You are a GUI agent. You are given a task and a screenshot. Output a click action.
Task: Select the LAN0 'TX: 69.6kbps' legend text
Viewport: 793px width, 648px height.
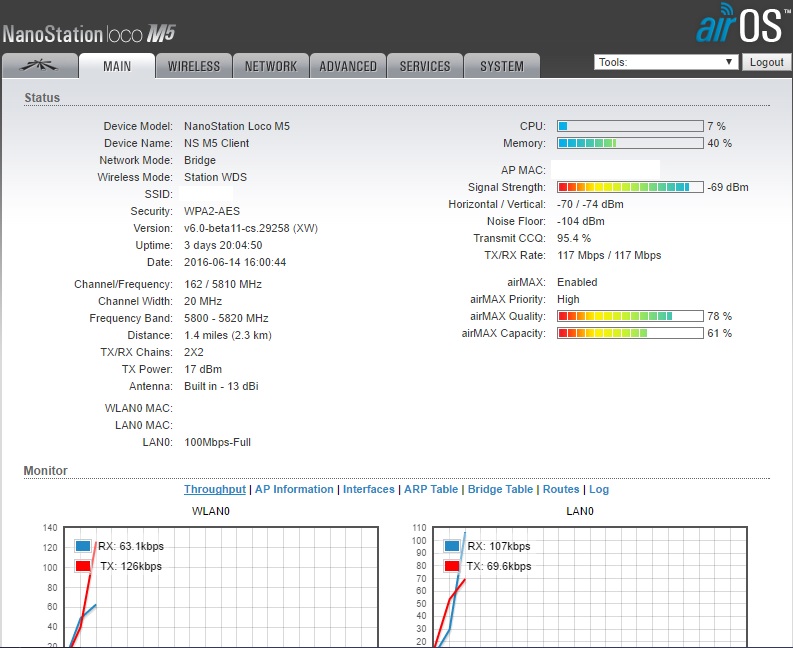499,566
